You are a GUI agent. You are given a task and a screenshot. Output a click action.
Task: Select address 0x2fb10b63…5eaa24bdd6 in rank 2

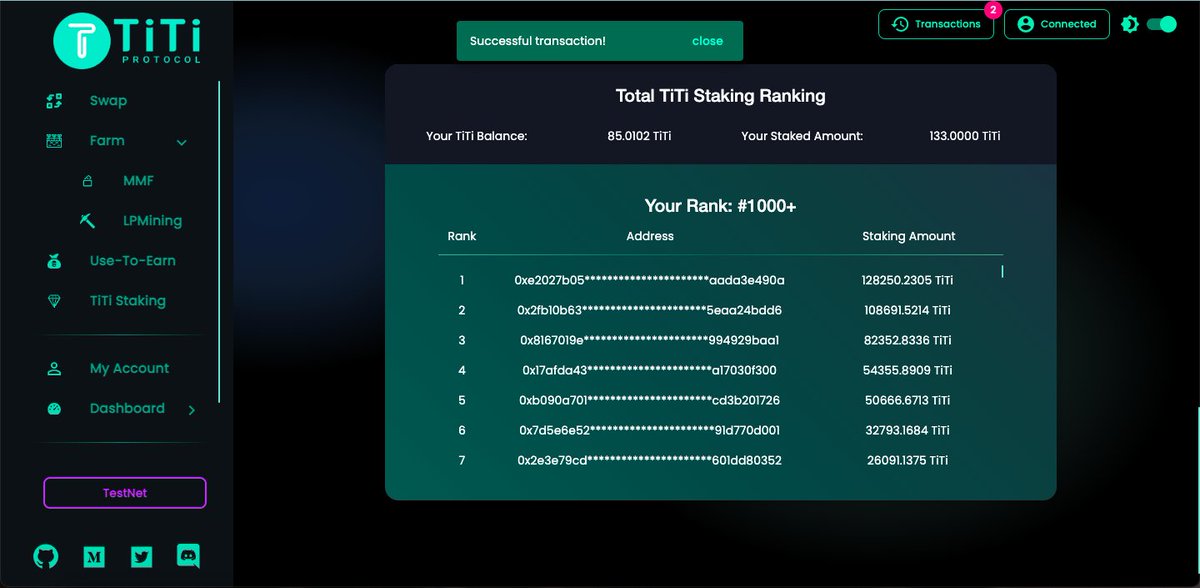click(x=650, y=310)
